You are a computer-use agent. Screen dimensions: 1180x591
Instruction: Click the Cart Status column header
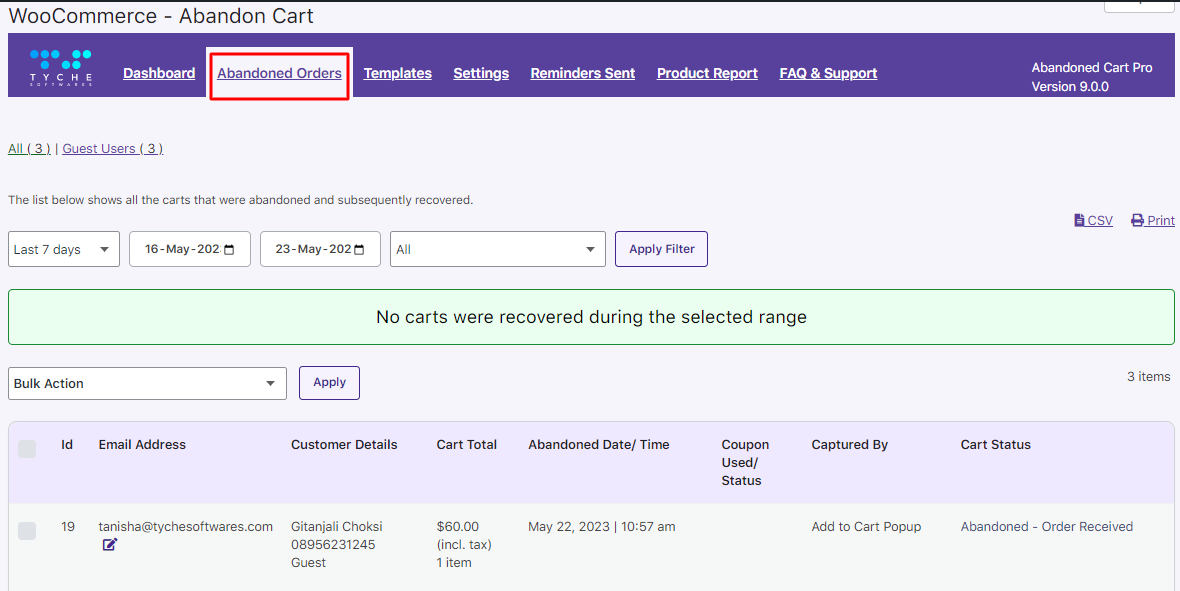pos(996,444)
